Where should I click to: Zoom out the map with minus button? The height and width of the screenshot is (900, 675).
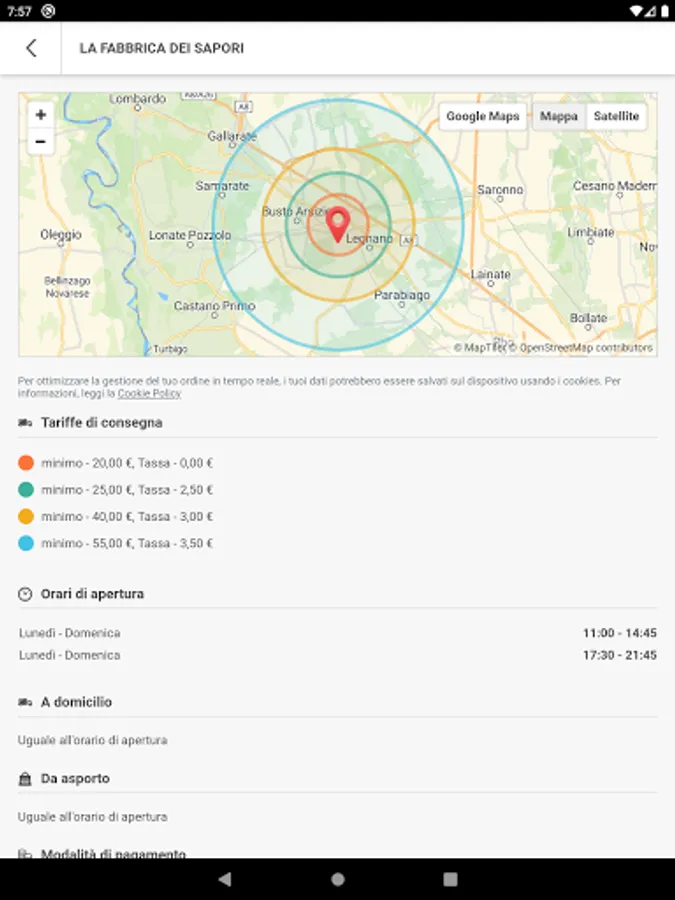coord(41,141)
